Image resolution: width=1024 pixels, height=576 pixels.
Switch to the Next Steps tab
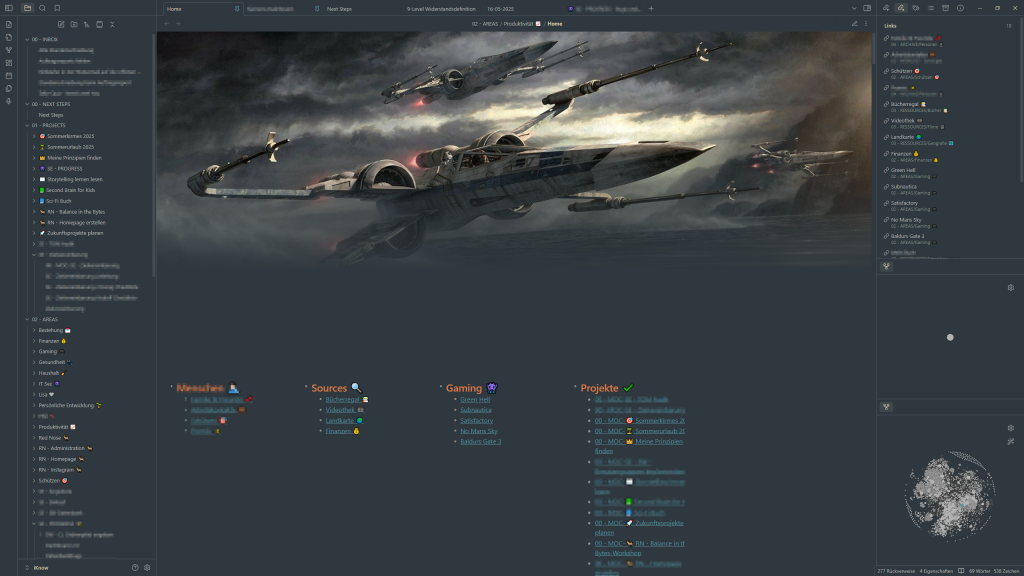click(340, 8)
